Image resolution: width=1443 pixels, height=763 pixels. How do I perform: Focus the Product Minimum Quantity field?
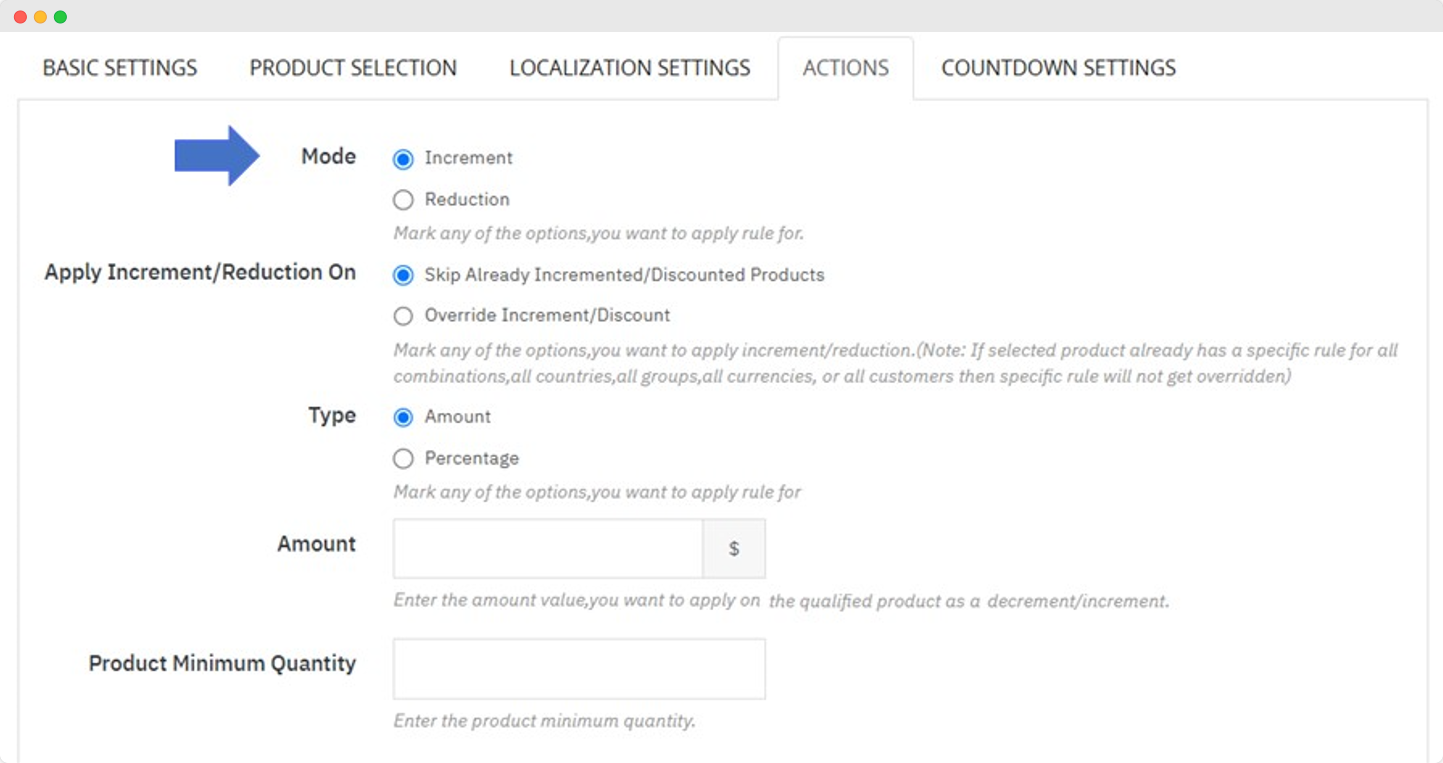579,669
